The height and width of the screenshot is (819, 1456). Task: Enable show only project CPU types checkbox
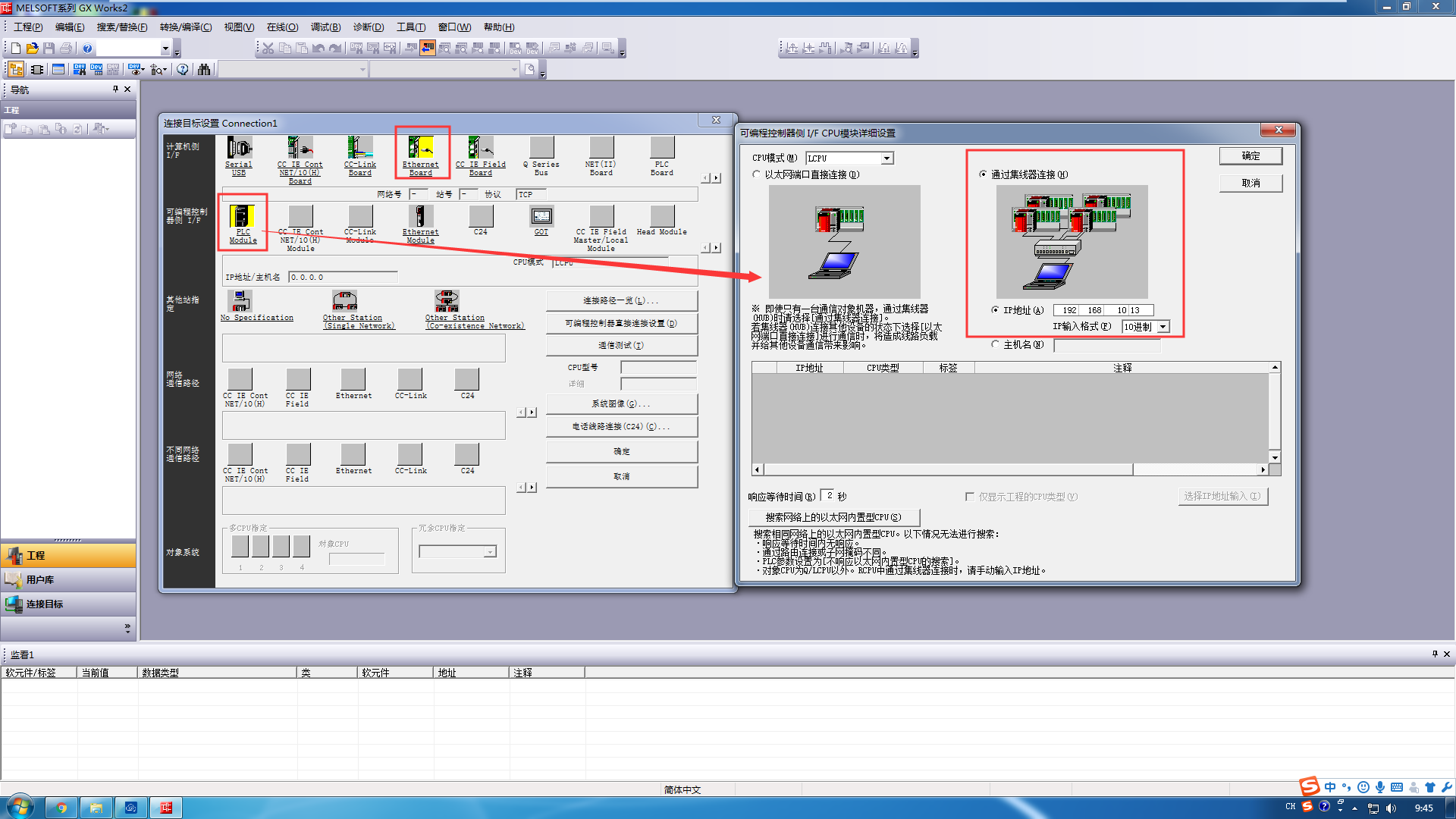tap(969, 497)
